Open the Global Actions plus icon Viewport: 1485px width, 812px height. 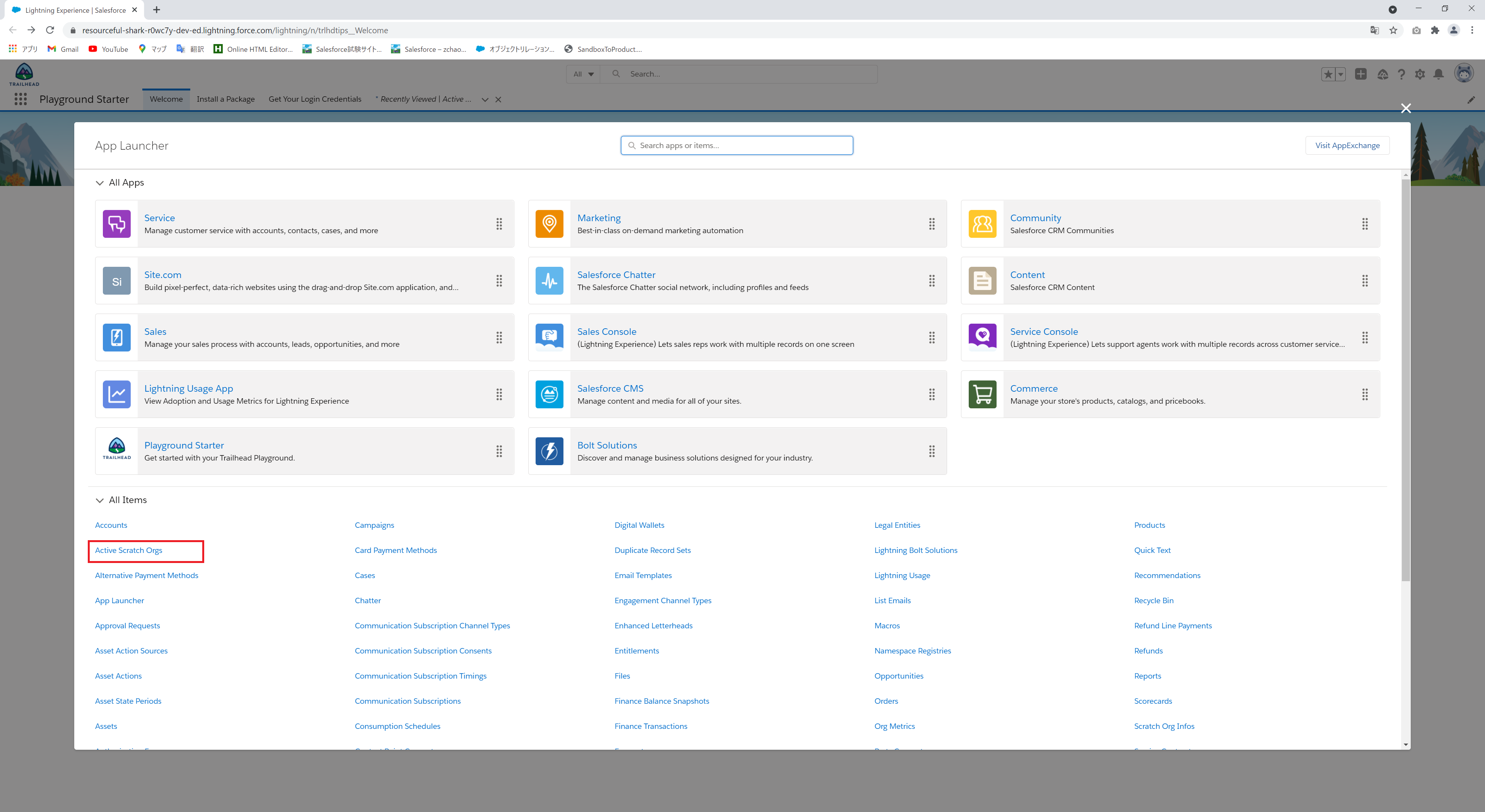1360,74
